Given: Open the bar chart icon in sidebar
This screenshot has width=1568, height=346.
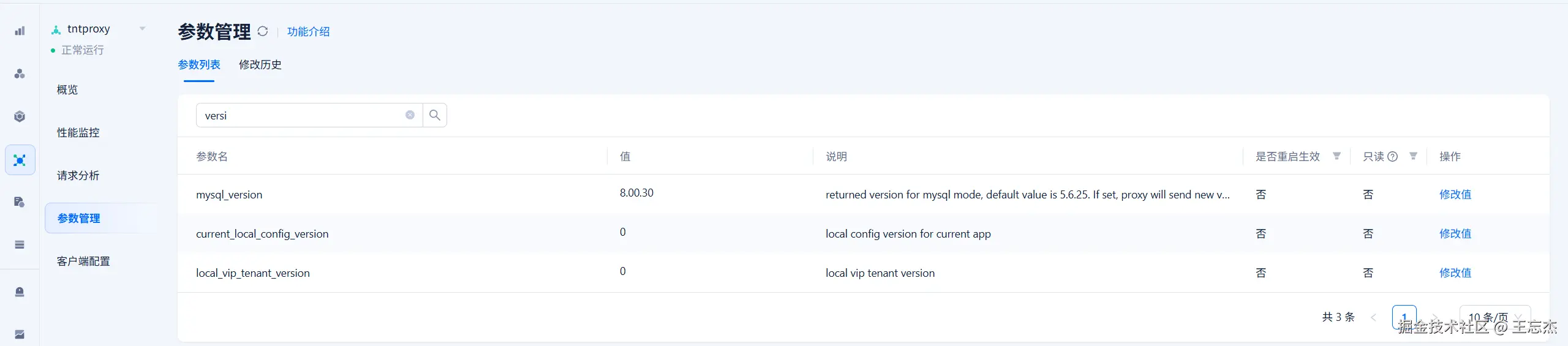Looking at the screenshot, I should tap(20, 31).
